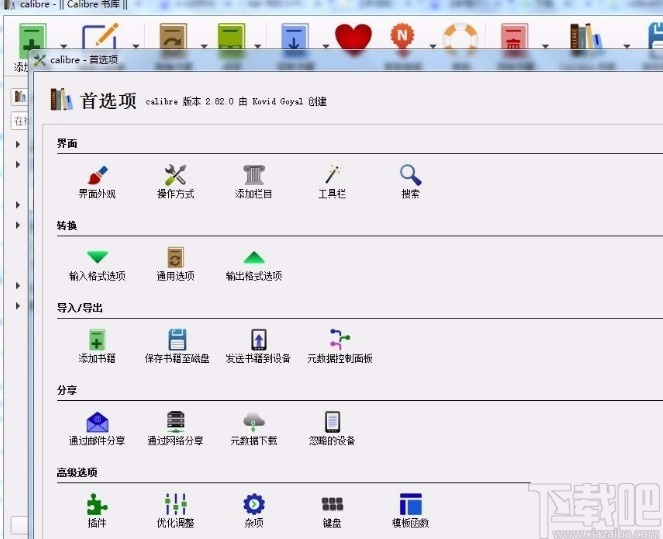Click Add books icon in main calibre toolbar

point(32,37)
